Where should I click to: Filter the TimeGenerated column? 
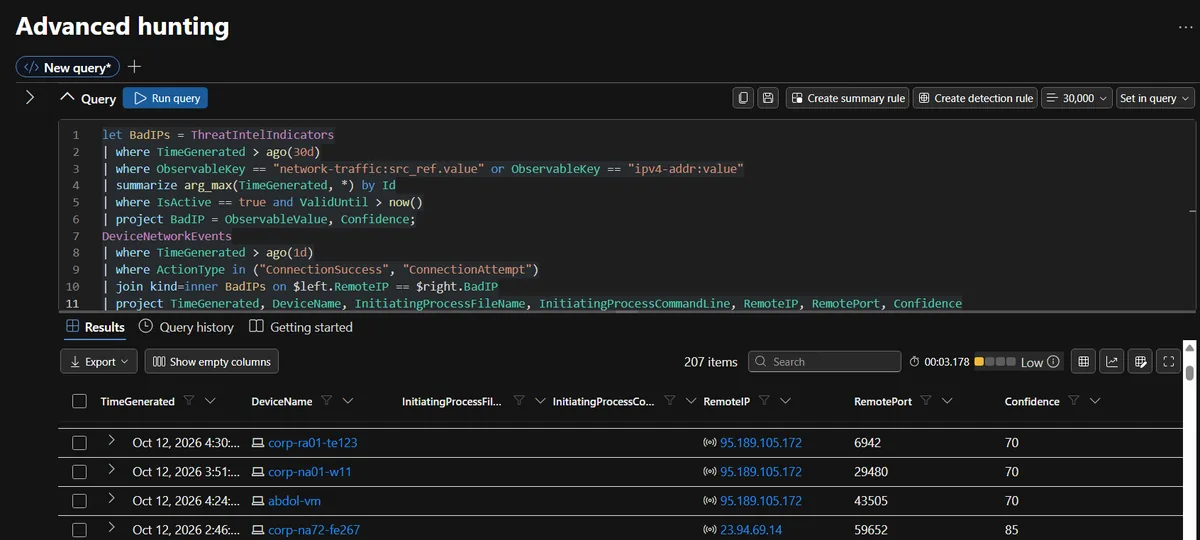pos(187,401)
